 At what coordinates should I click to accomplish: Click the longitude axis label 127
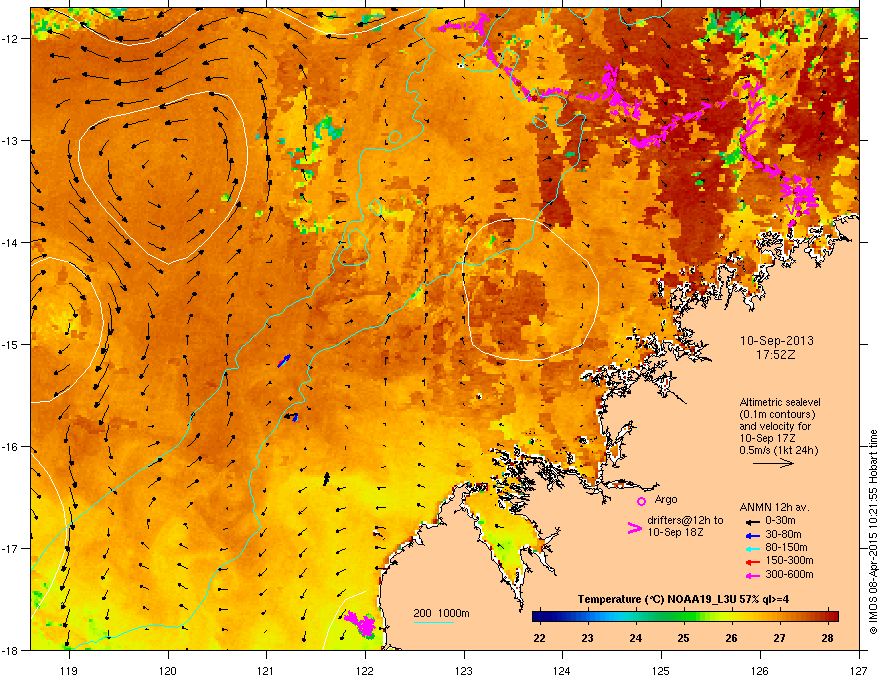[x=859, y=670]
